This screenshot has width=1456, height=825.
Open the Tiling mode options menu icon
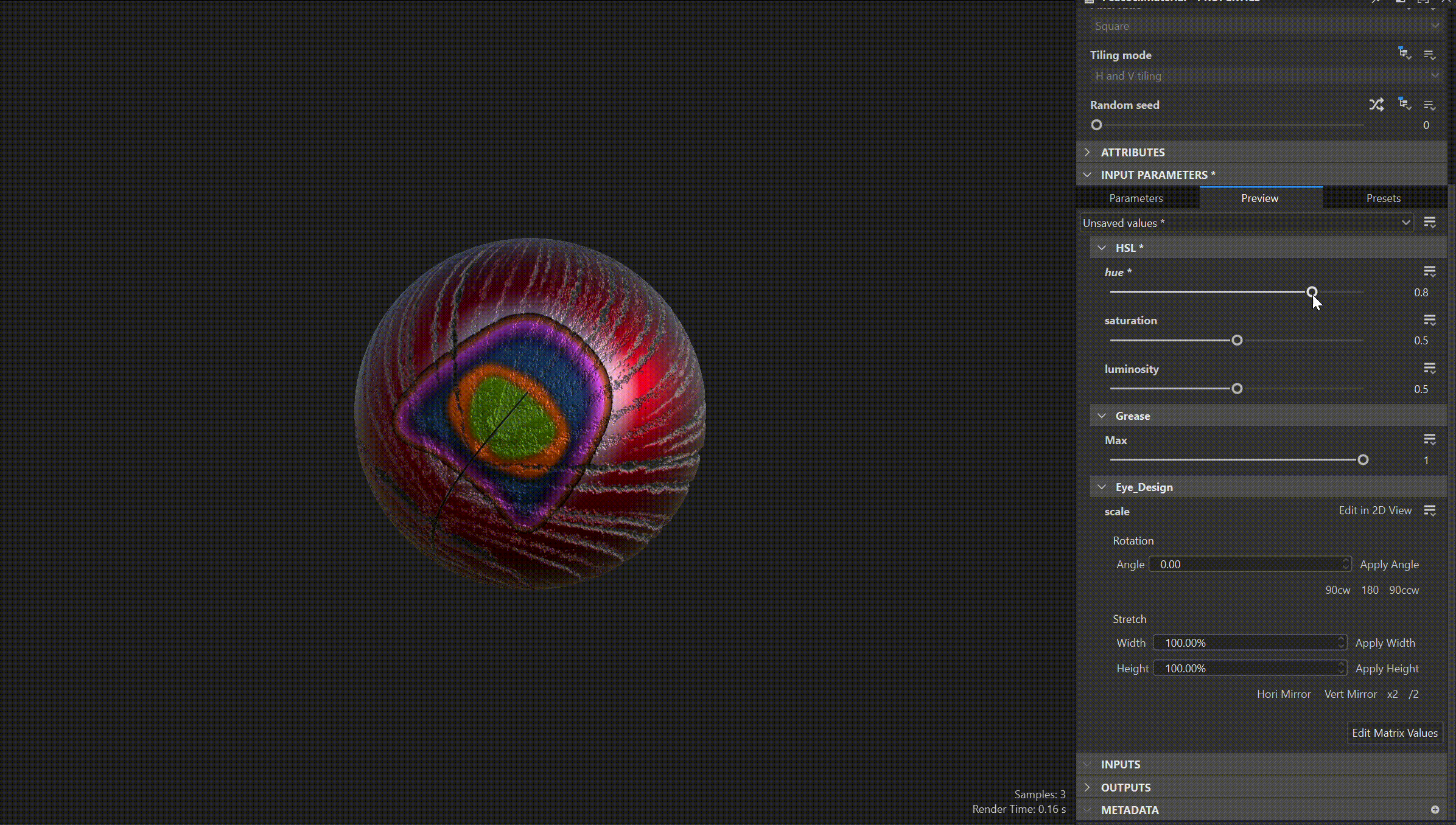pos(1430,55)
